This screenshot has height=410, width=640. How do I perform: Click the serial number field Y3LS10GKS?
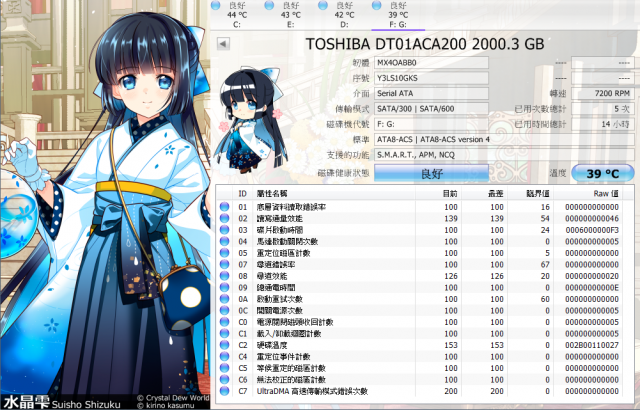click(431, 78)
